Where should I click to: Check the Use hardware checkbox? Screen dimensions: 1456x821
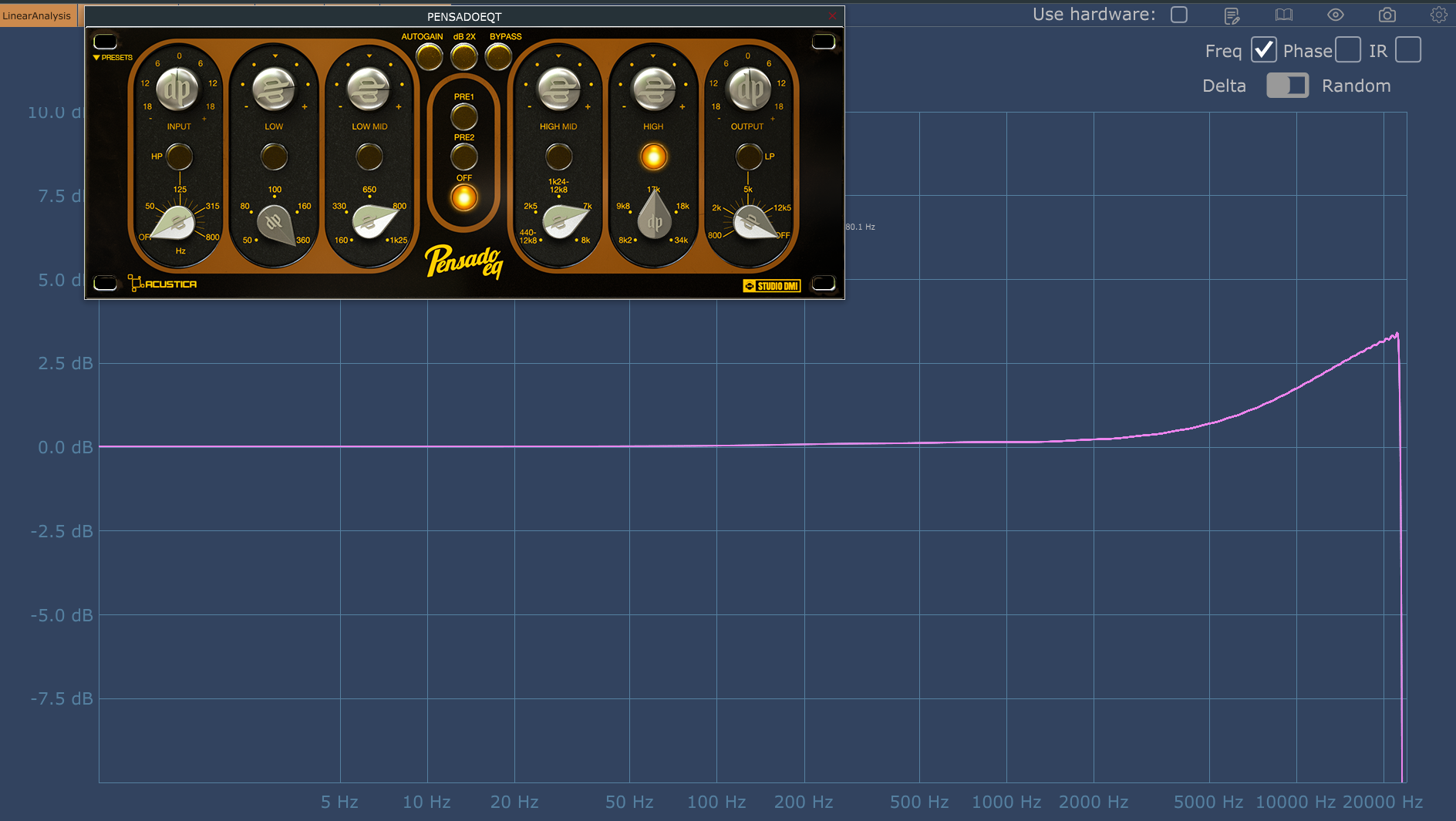click(x=1178, y=15)
